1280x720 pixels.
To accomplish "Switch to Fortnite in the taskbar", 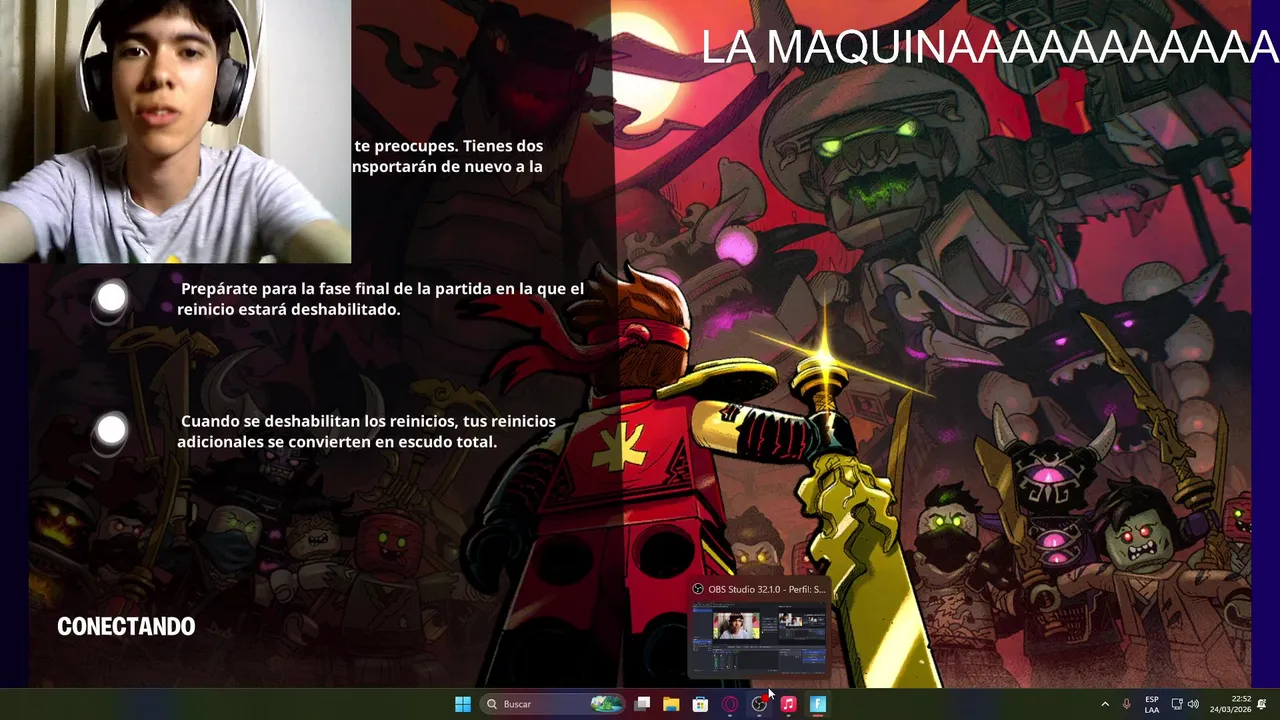I will click(817, 704).
